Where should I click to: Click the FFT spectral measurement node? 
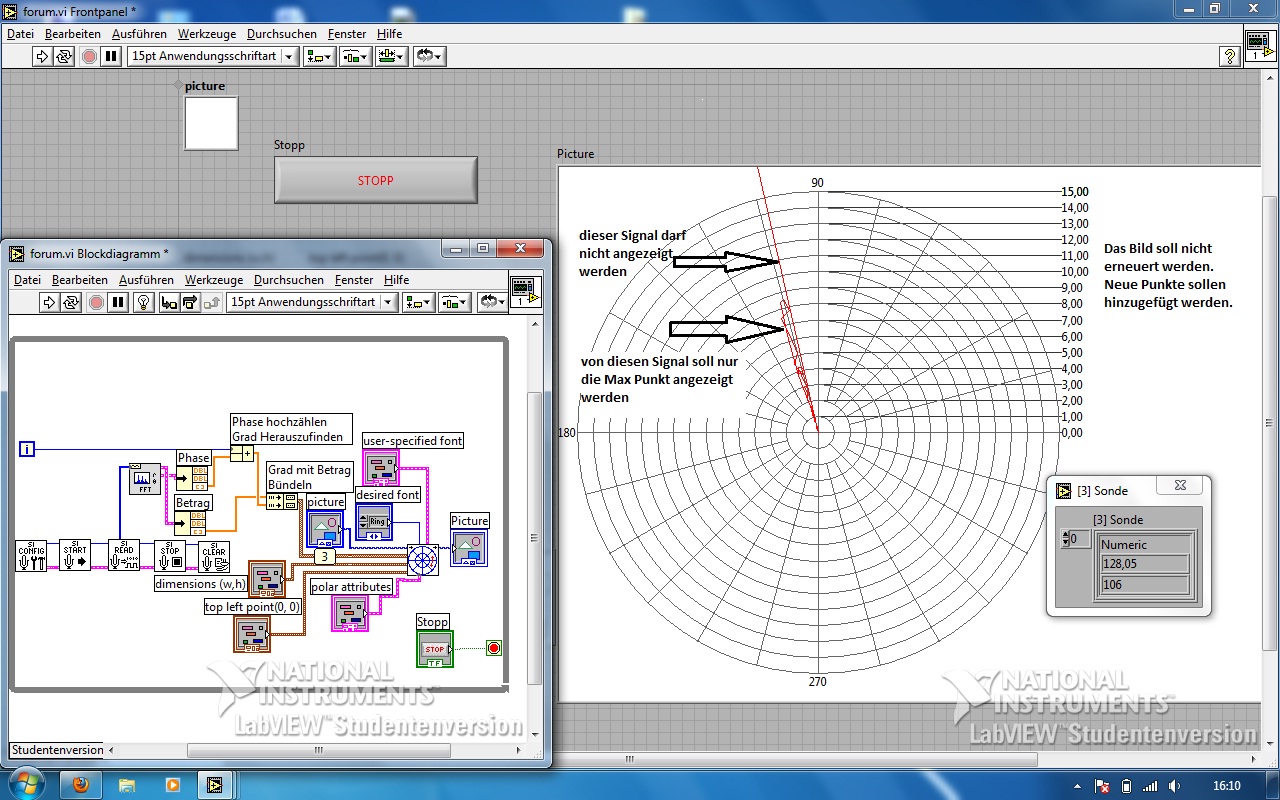(145, 479)
